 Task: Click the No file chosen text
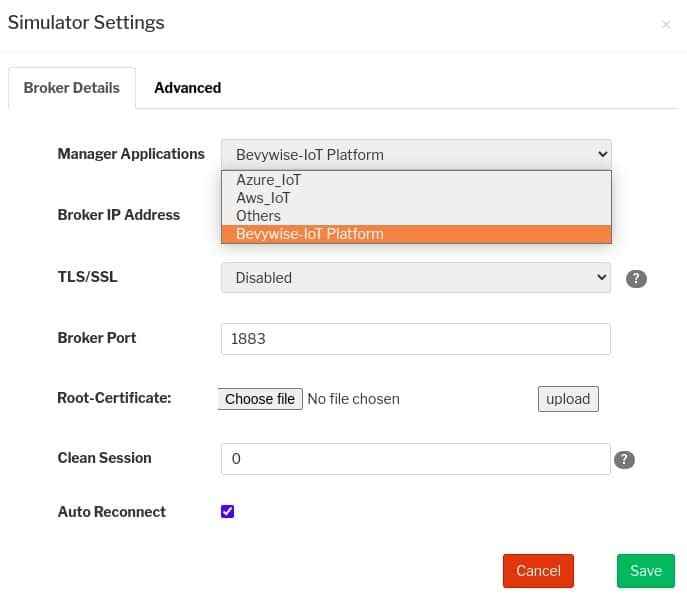click(x=353, y=399)
